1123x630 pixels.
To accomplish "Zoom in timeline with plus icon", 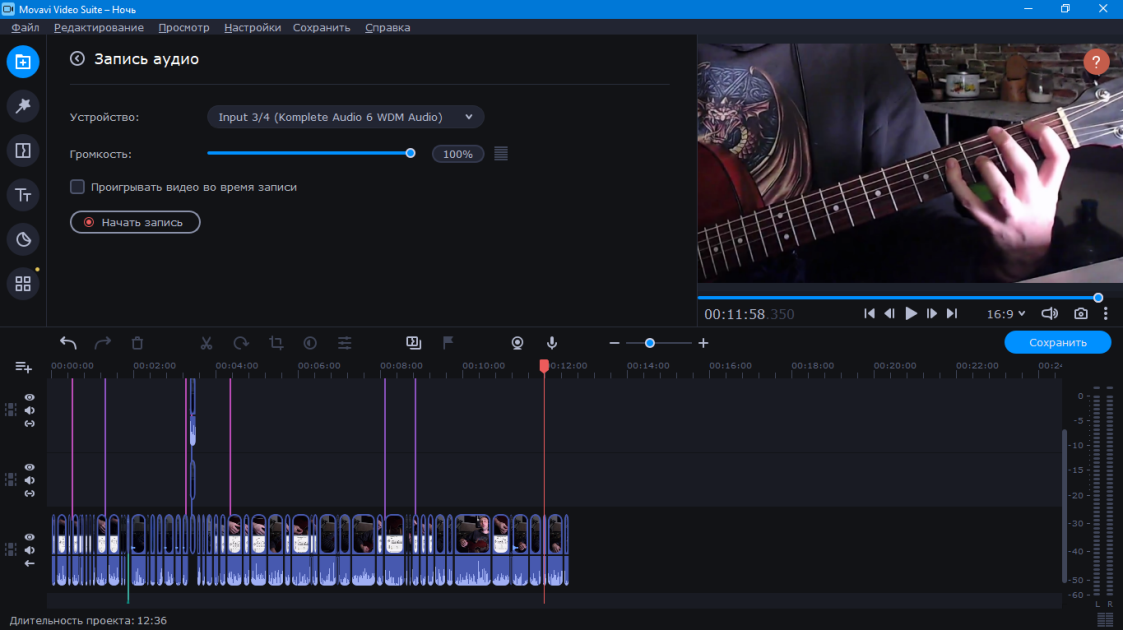I will pos(703,343).
